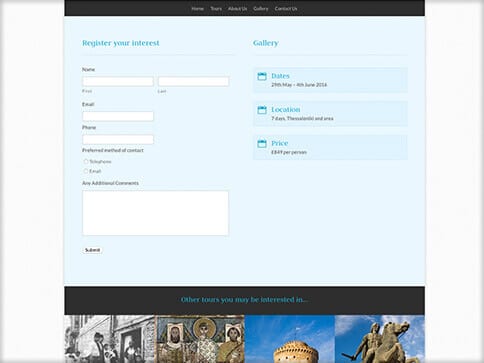Click the calendar icon beside Price
484x363 pixels.
pos(262,144)
